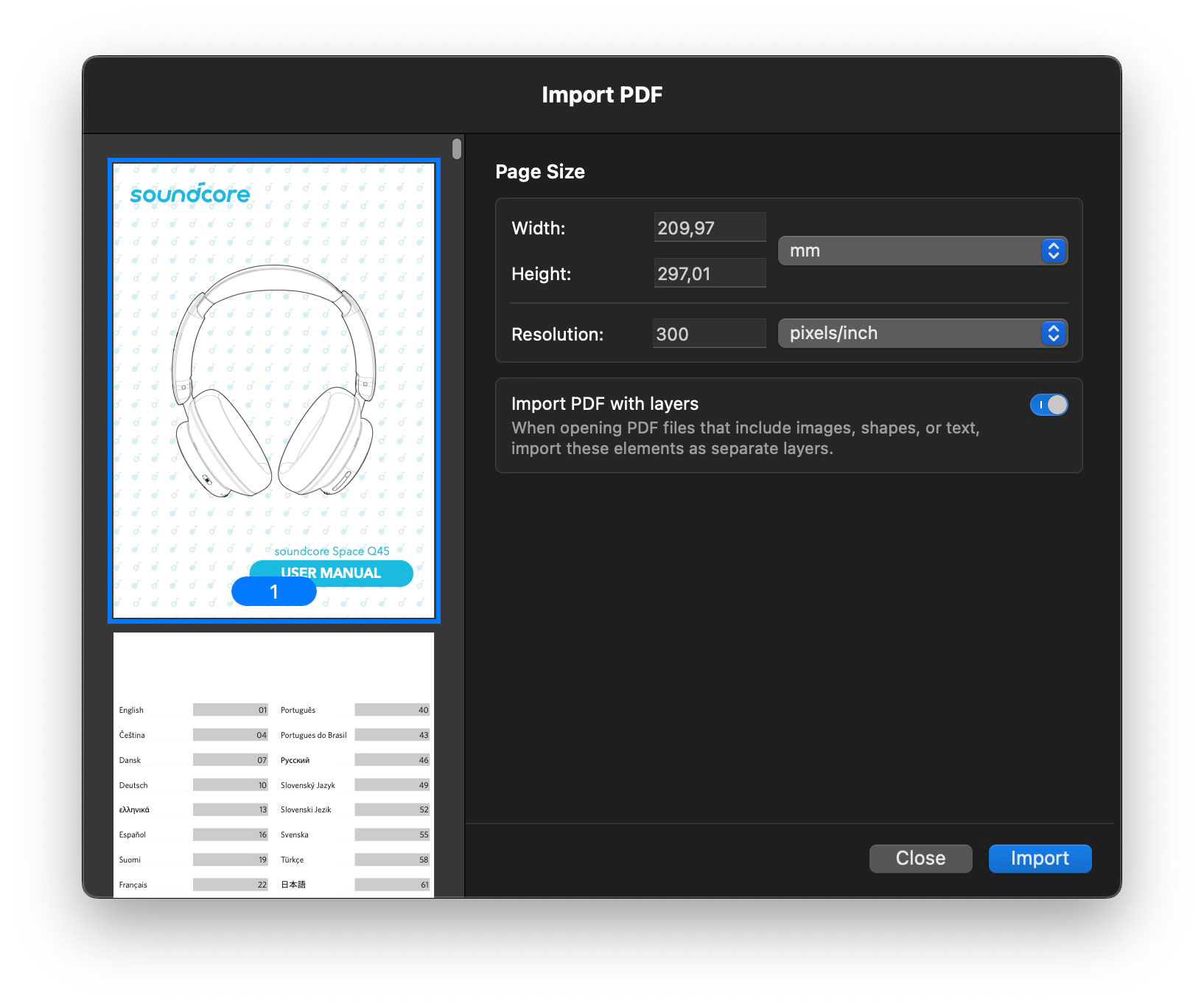
Task: Click the soundcore logo on cover thumbnail
Action: tap(190, 193)
